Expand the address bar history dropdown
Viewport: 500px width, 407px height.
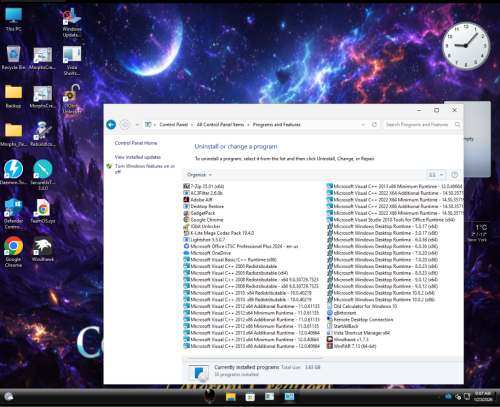pos(363,125)
